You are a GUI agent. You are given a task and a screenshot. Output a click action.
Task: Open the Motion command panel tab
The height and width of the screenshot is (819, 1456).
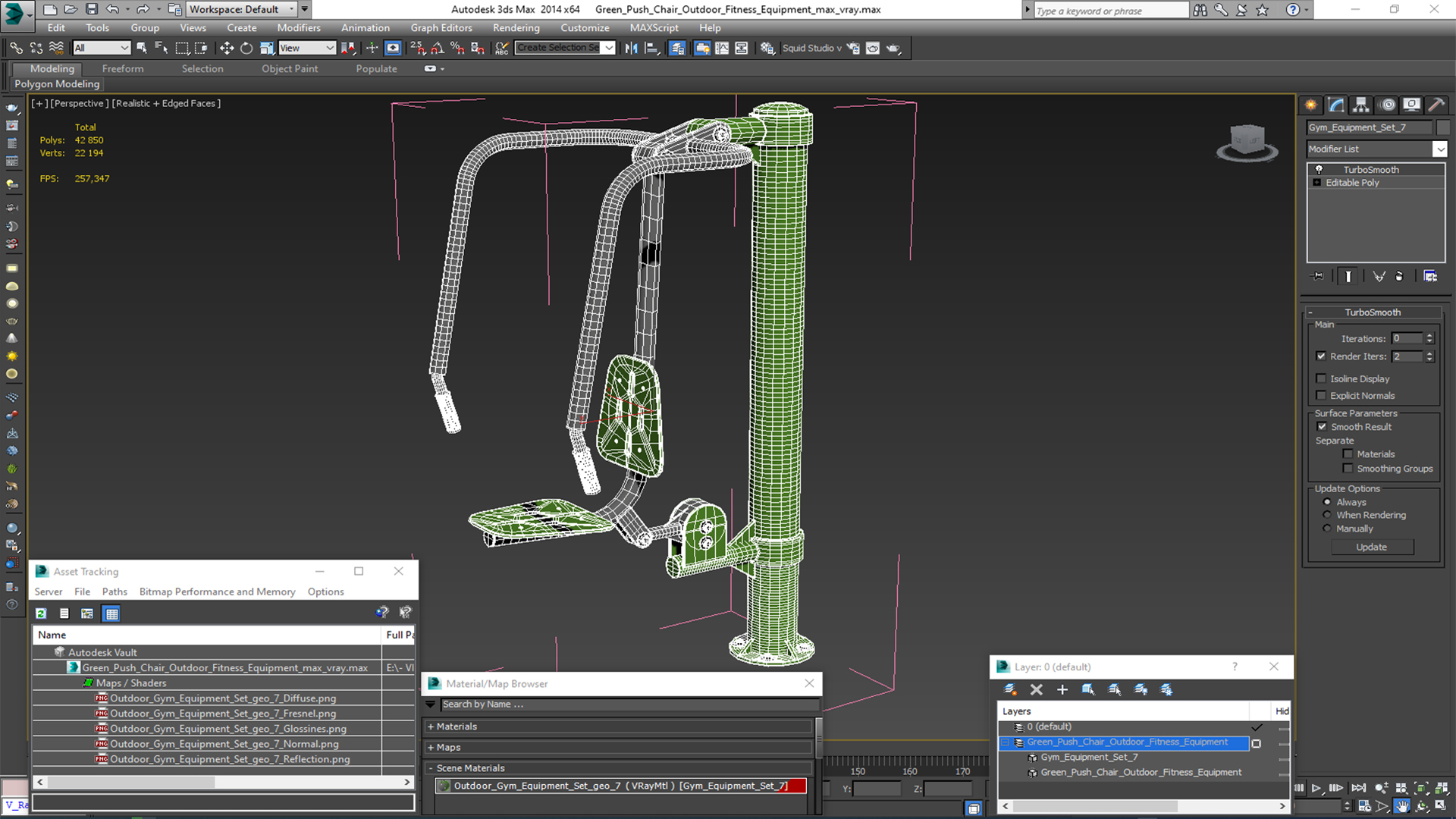point(1387,105)
